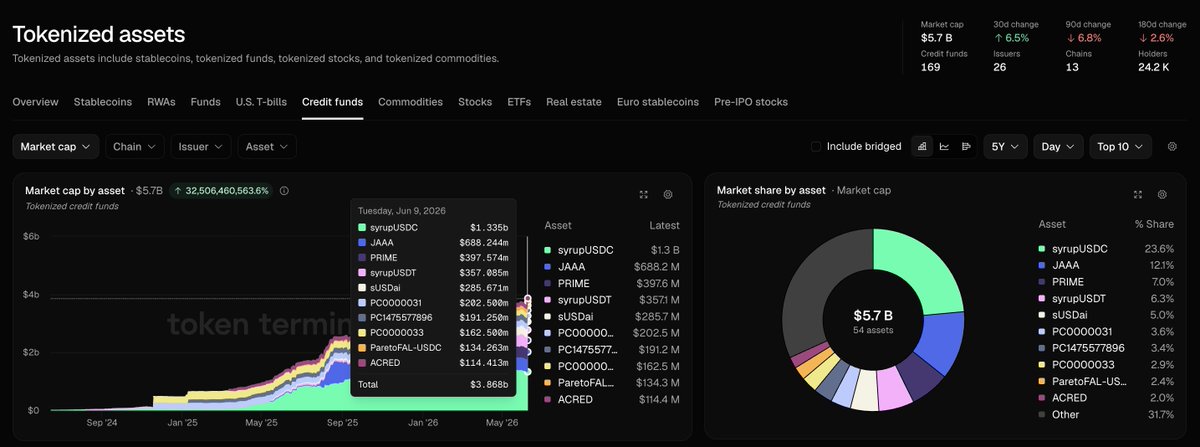Click the 90d change 6.8% stat
Image resolution: width=1200 pixels, height=447 pixels.
(x=1089, y=32)
